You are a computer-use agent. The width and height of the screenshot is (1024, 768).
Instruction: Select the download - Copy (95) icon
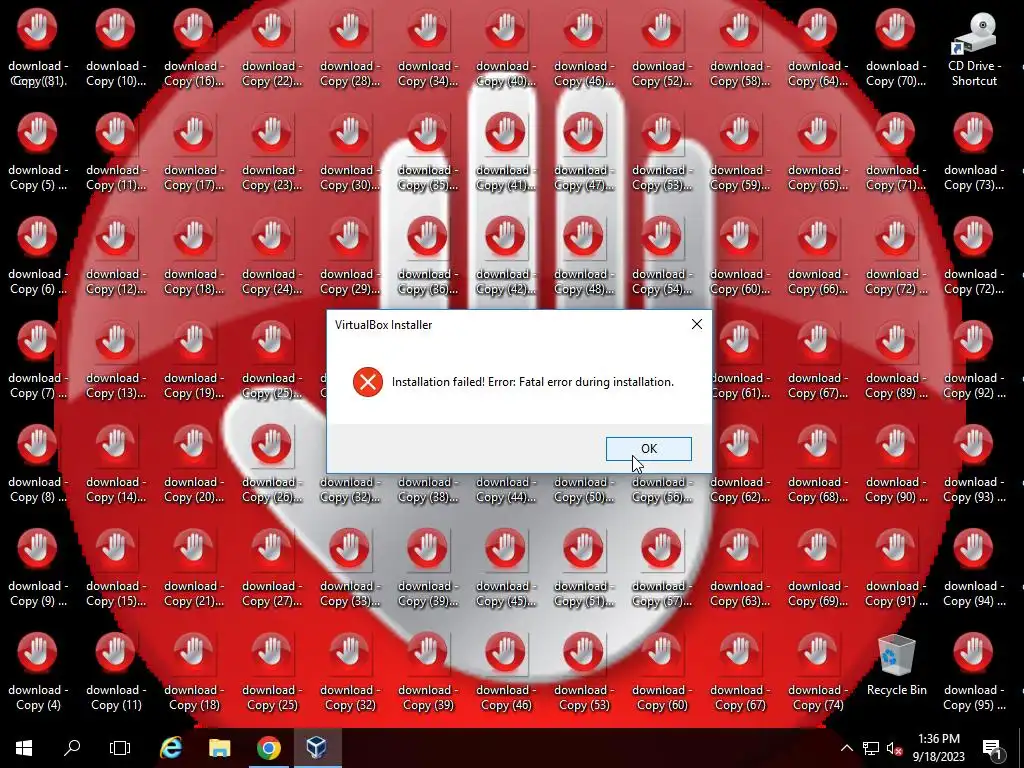[x=974, y=673]
